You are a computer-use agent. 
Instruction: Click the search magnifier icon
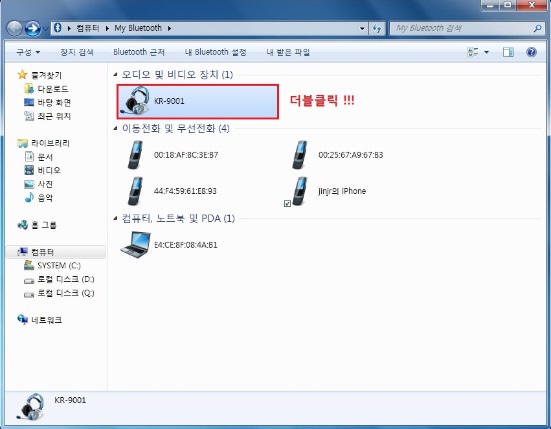(x=537, y=28)
